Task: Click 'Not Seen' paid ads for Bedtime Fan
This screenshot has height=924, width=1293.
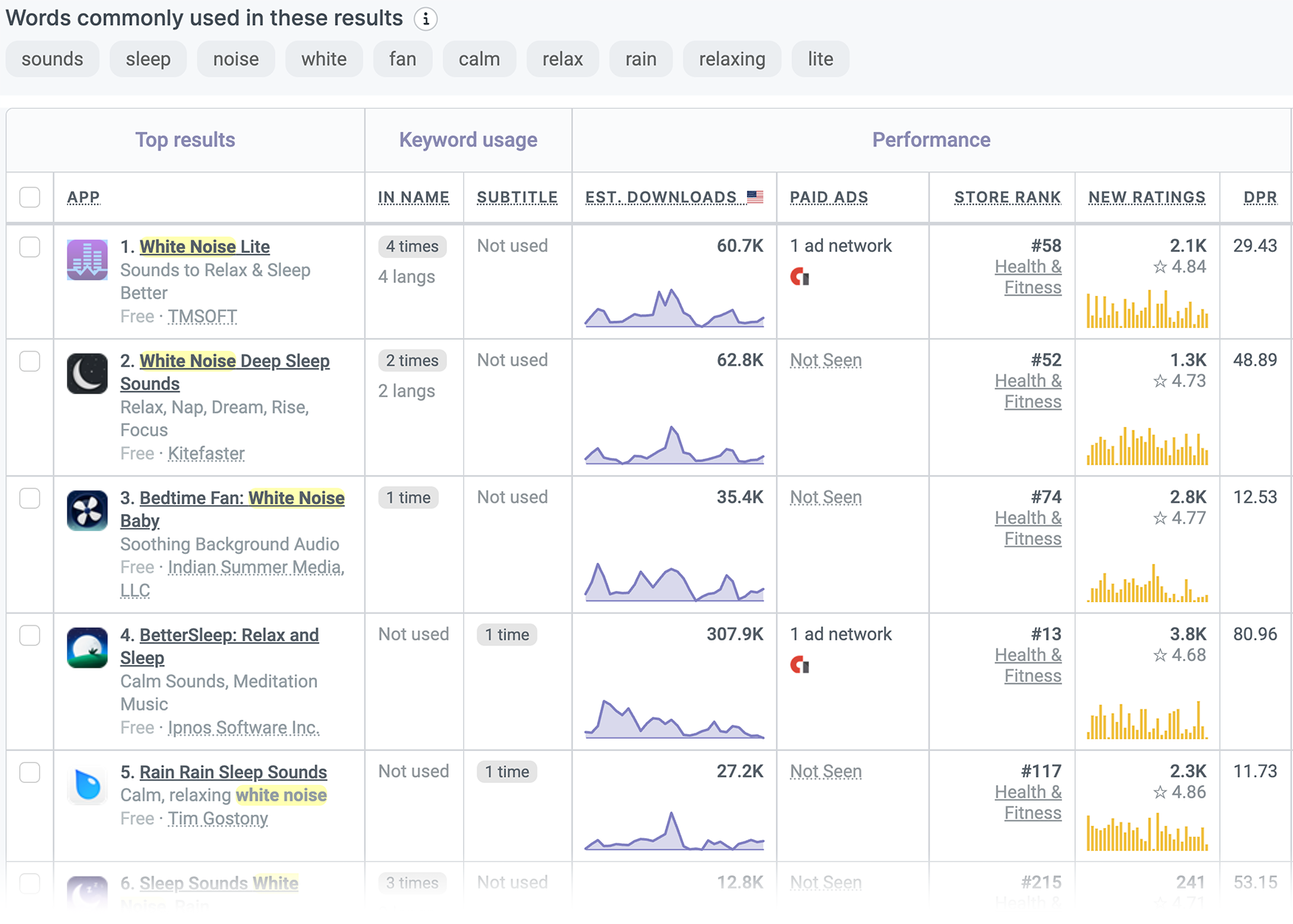Action: [x=826, y=498]
